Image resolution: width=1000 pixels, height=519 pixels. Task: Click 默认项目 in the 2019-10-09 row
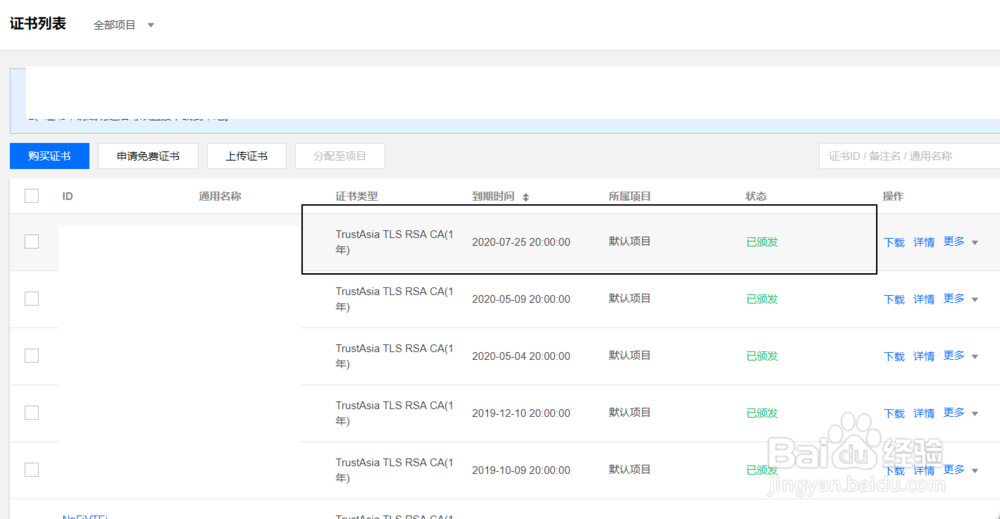point(629,470)
